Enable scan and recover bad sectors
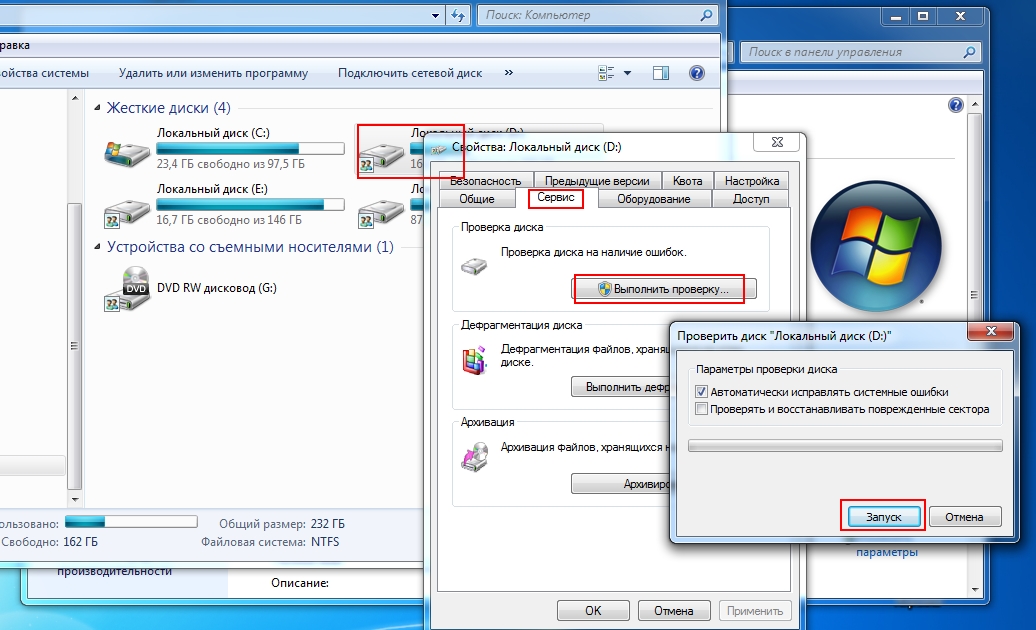Screen dimensions: 1036x630 tap(702, 409)
